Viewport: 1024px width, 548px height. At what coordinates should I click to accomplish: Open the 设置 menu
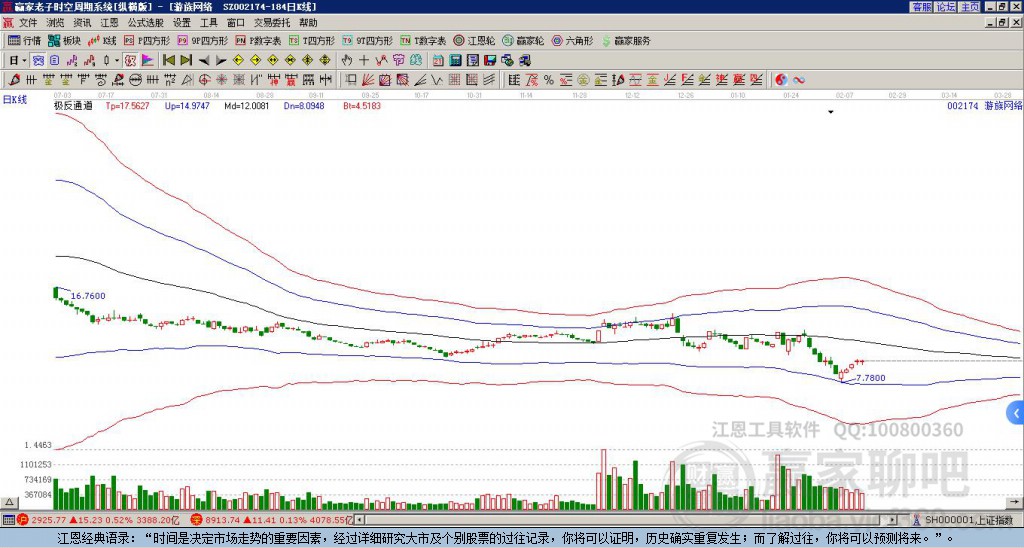(182, 23)
